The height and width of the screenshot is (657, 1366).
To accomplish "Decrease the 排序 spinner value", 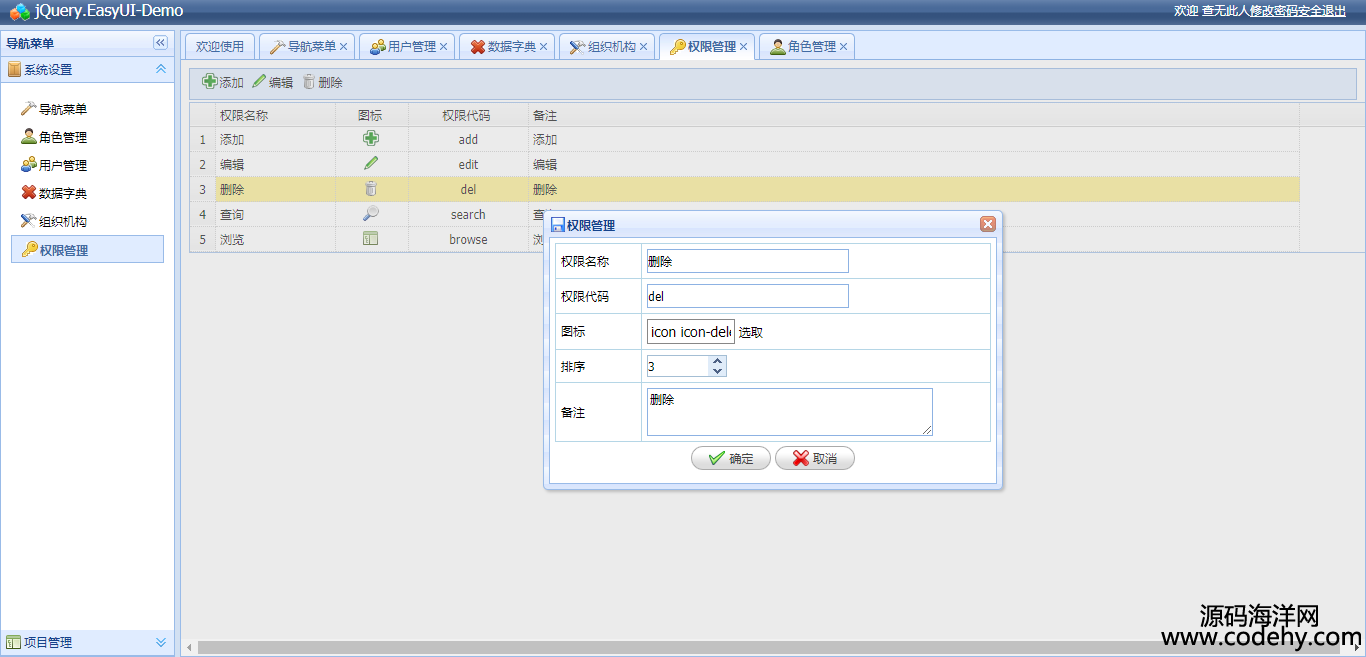I will 717,371.
